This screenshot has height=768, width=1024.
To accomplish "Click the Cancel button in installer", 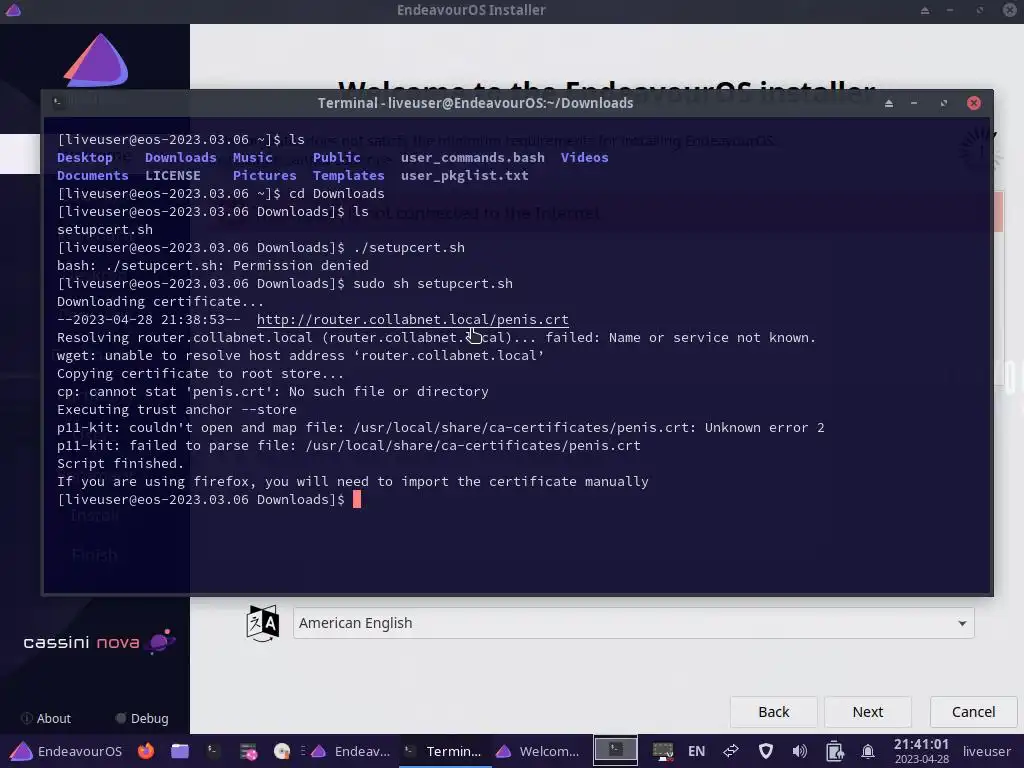I will 973,712.
